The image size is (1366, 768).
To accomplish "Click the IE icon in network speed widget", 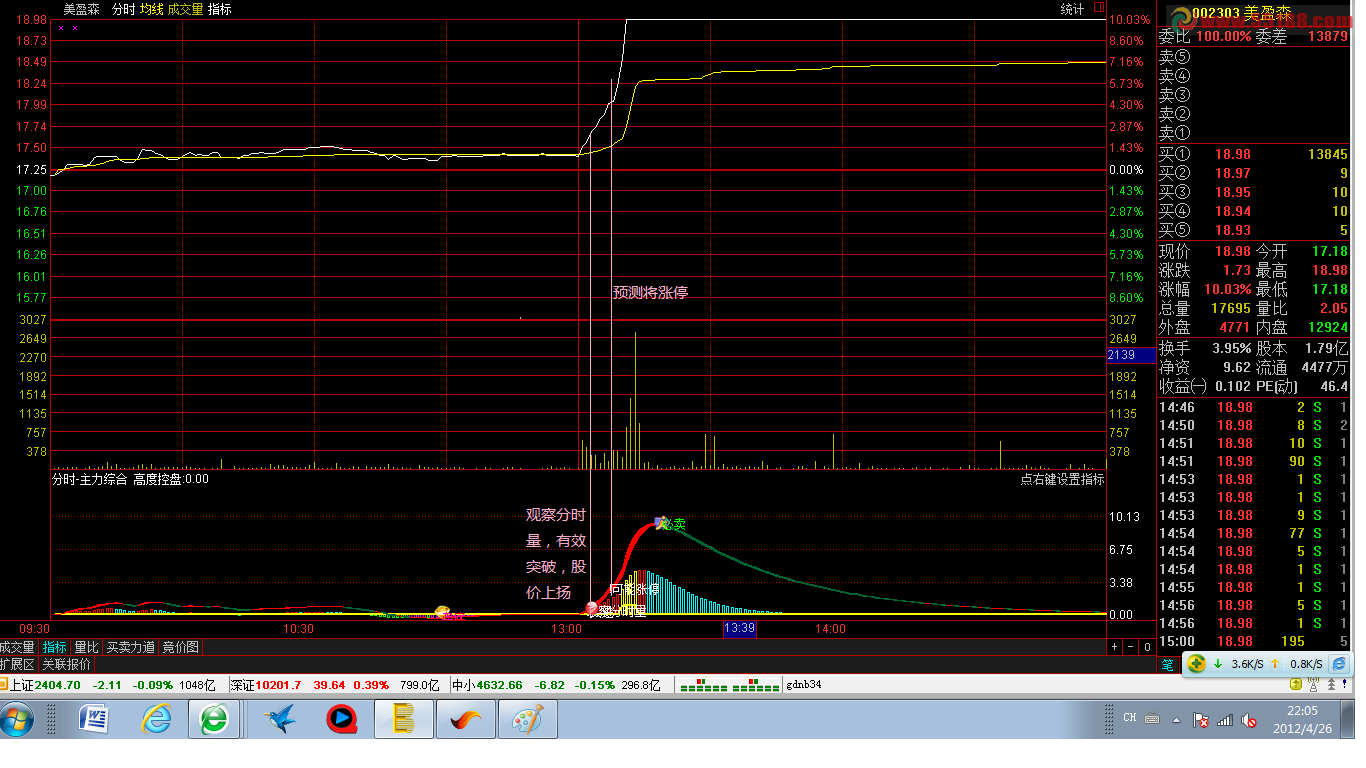I will [x=1339, y=663].
